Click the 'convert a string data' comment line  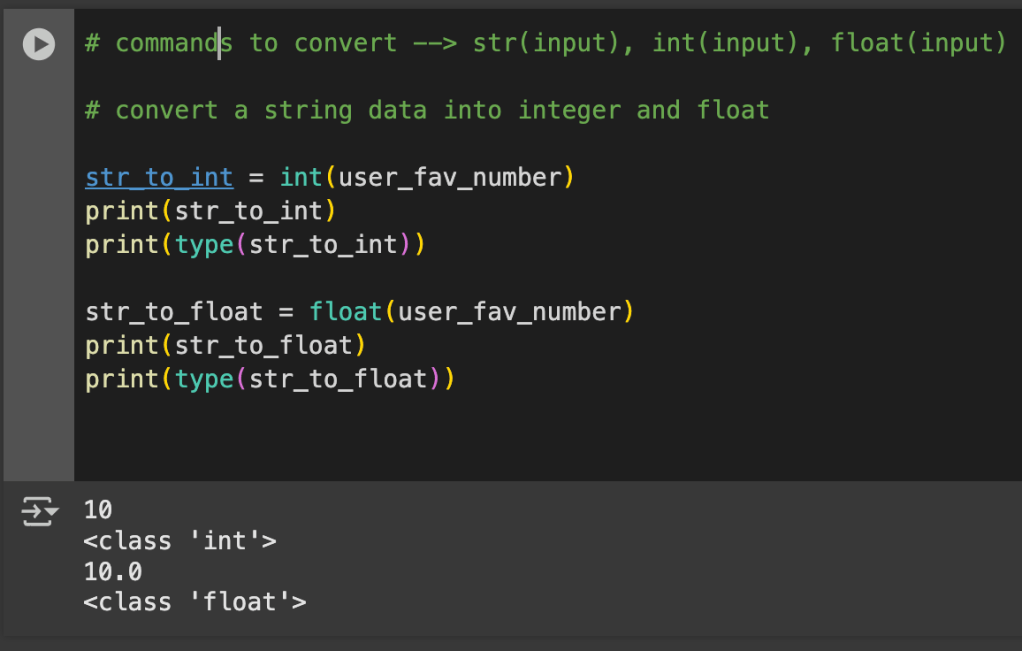426,110
